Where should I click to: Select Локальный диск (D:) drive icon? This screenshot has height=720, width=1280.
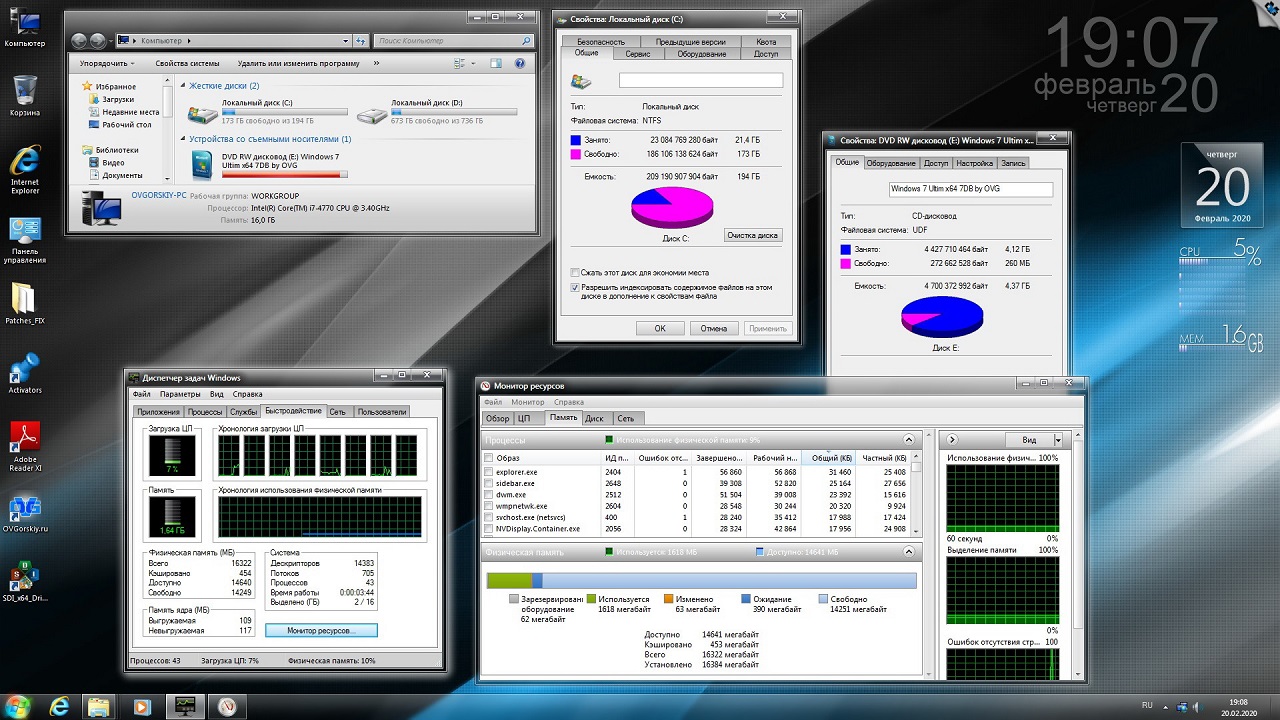tap(373, 114)
